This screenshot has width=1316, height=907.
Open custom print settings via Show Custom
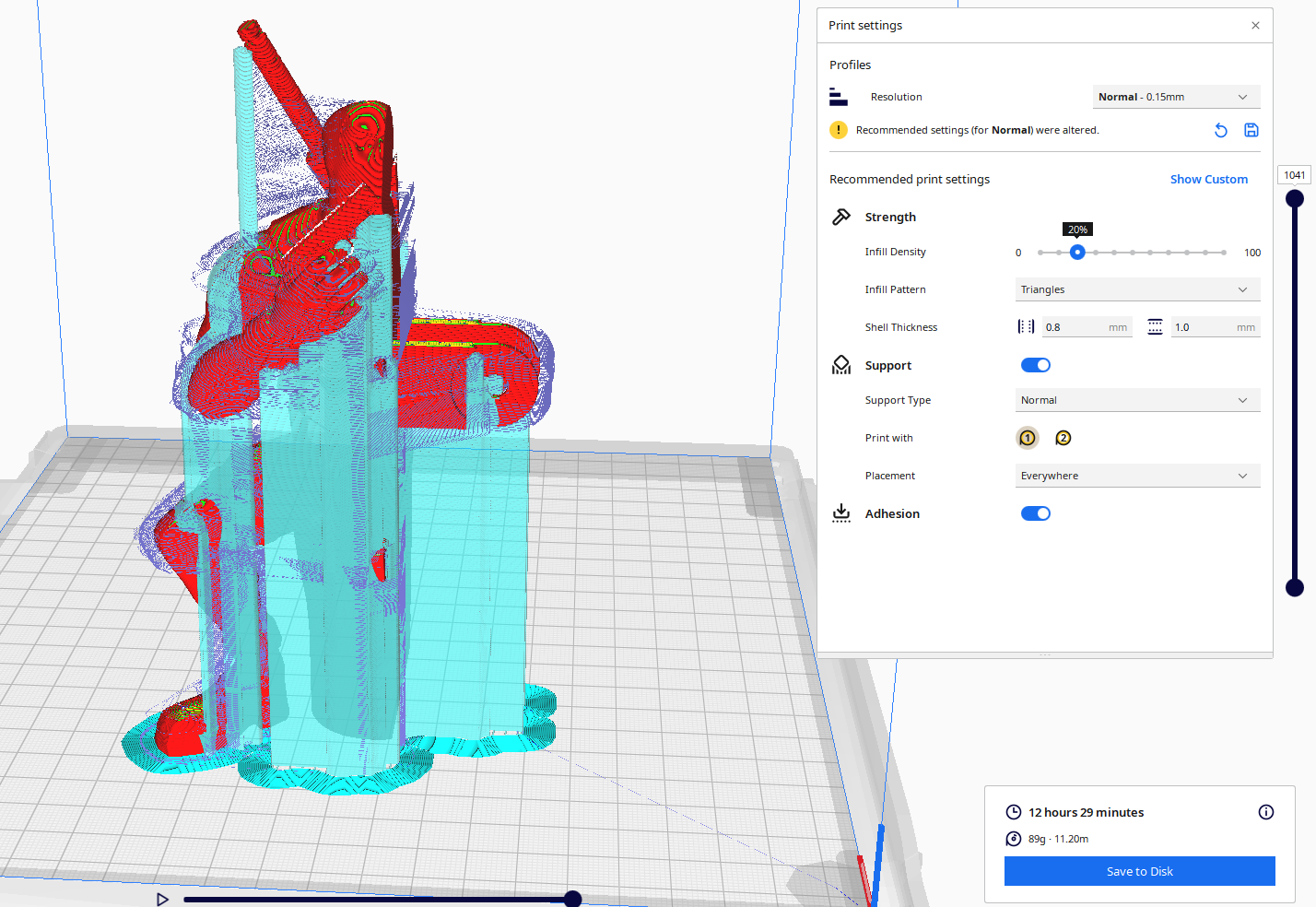[1208, 179]
